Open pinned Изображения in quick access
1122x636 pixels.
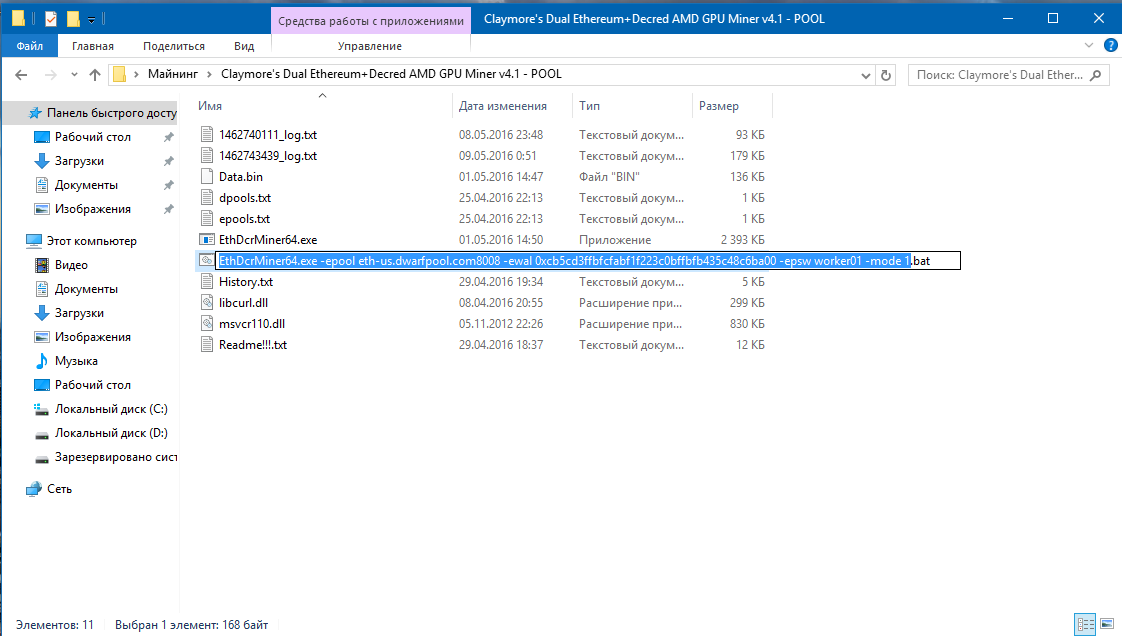(x=92, y=209)
